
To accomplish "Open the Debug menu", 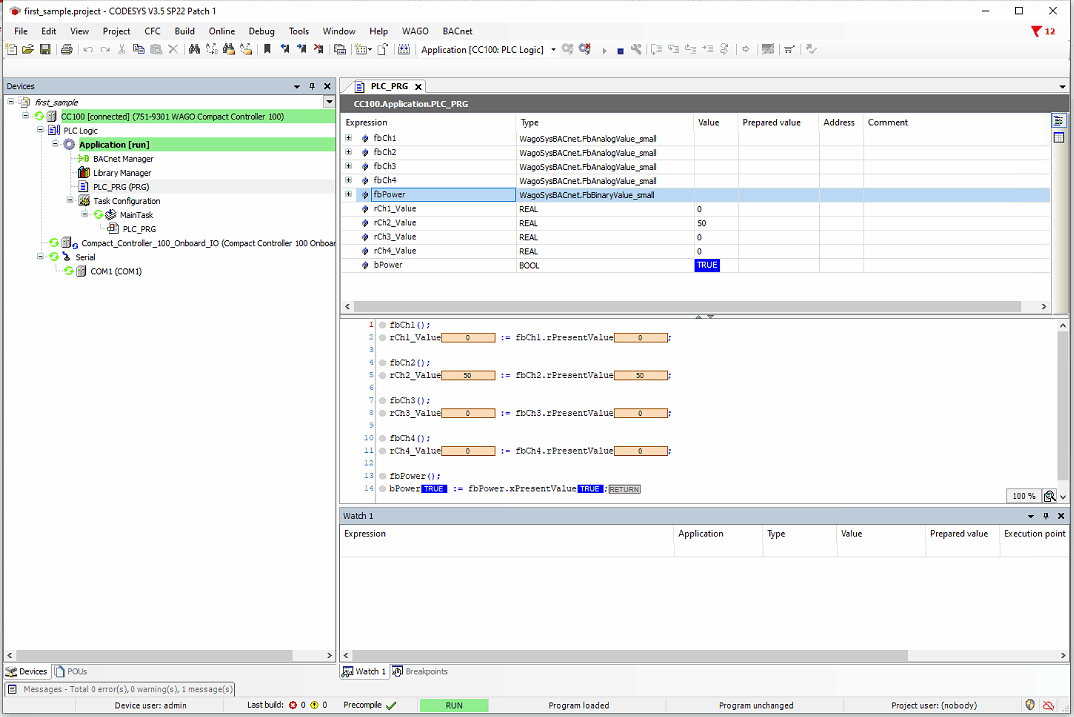I will pos(262,32).
